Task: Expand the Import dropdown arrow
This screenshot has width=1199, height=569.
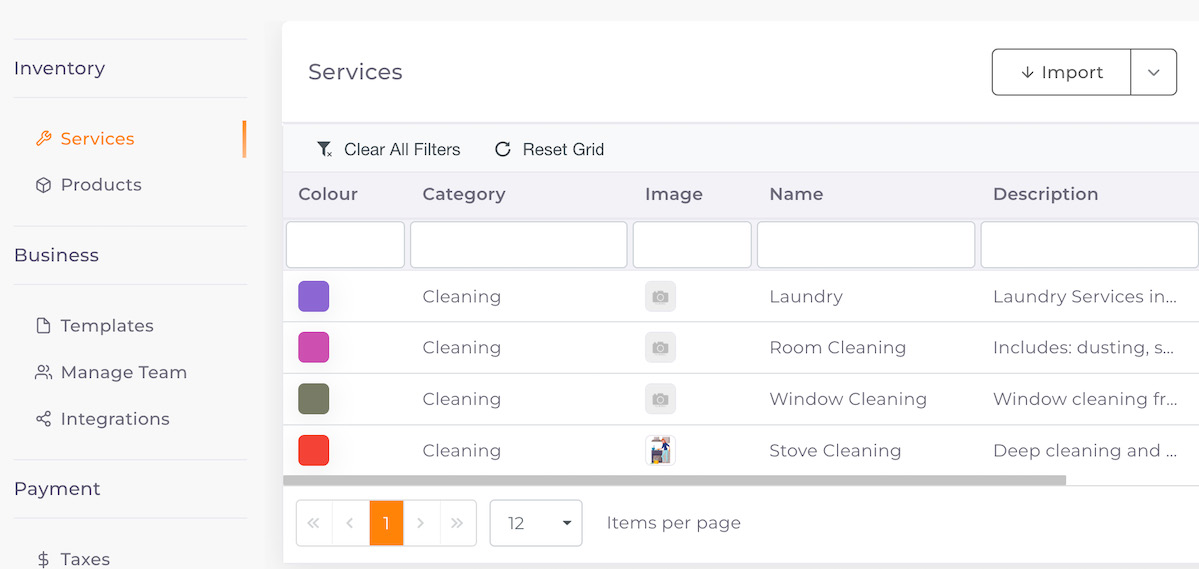Action: point(1154,73)
